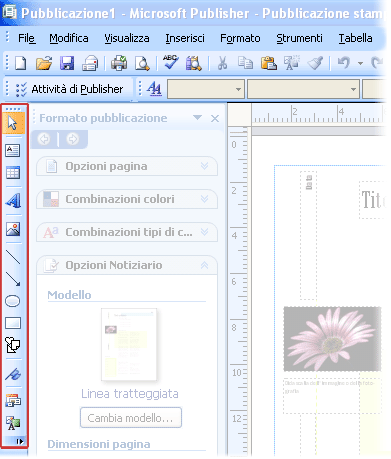The height and width of the screenshot is (459, 391).
Task: Select the Oval tool
Action: (x=13, y=301)
